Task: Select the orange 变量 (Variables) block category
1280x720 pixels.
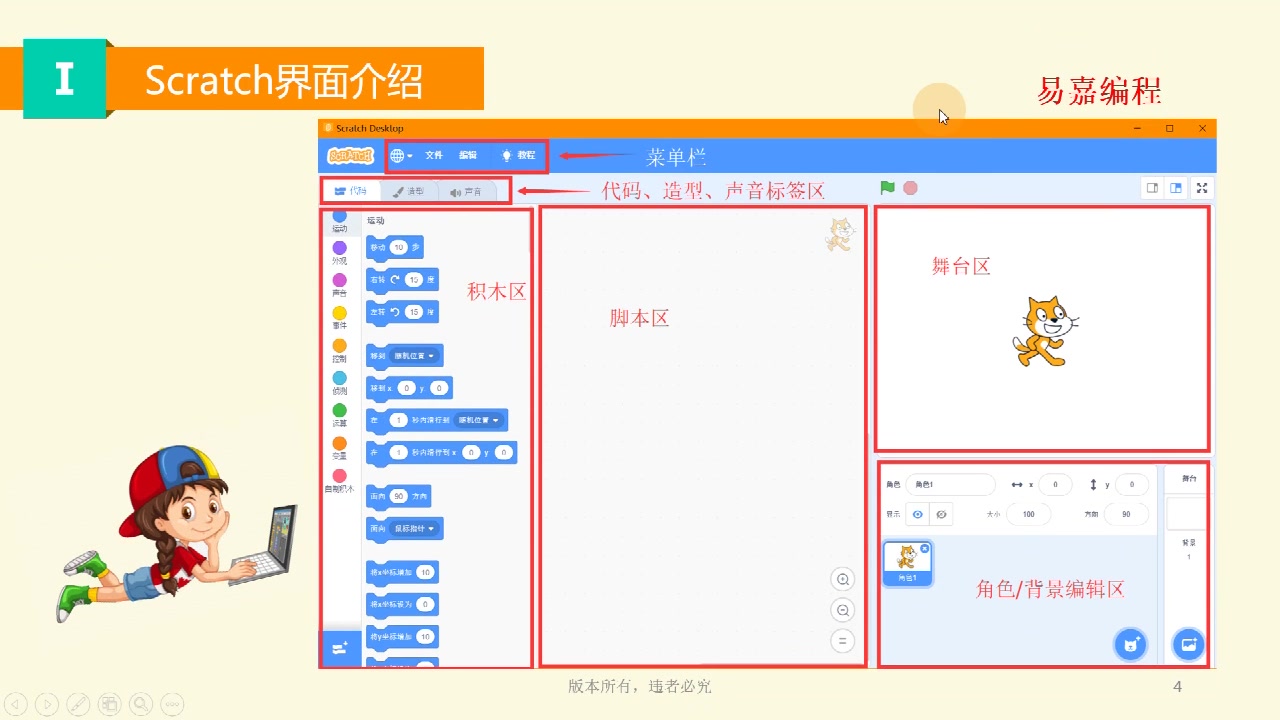Action: [x=340, y=449]
